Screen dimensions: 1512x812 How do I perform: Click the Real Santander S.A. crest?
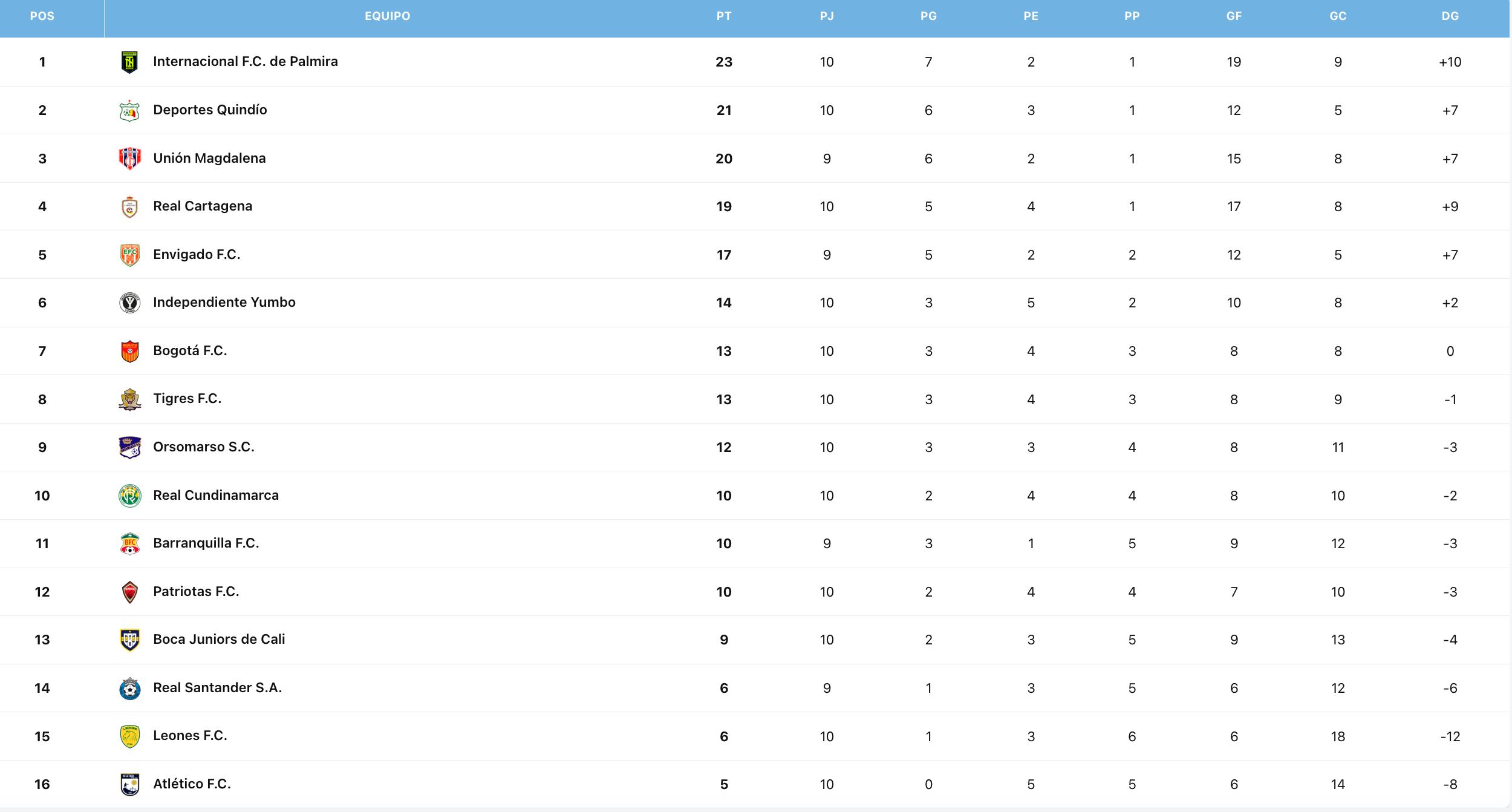[x=129, y=688]
